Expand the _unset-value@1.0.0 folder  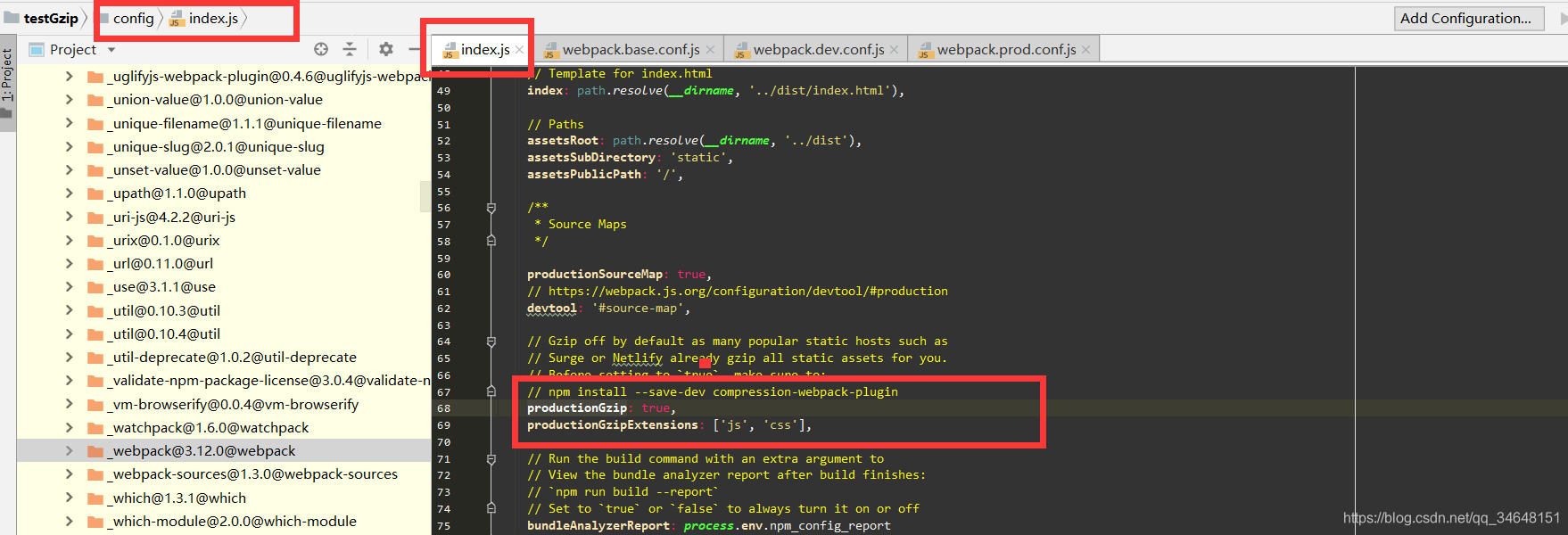pyautogui.click(x=70, y=169)
